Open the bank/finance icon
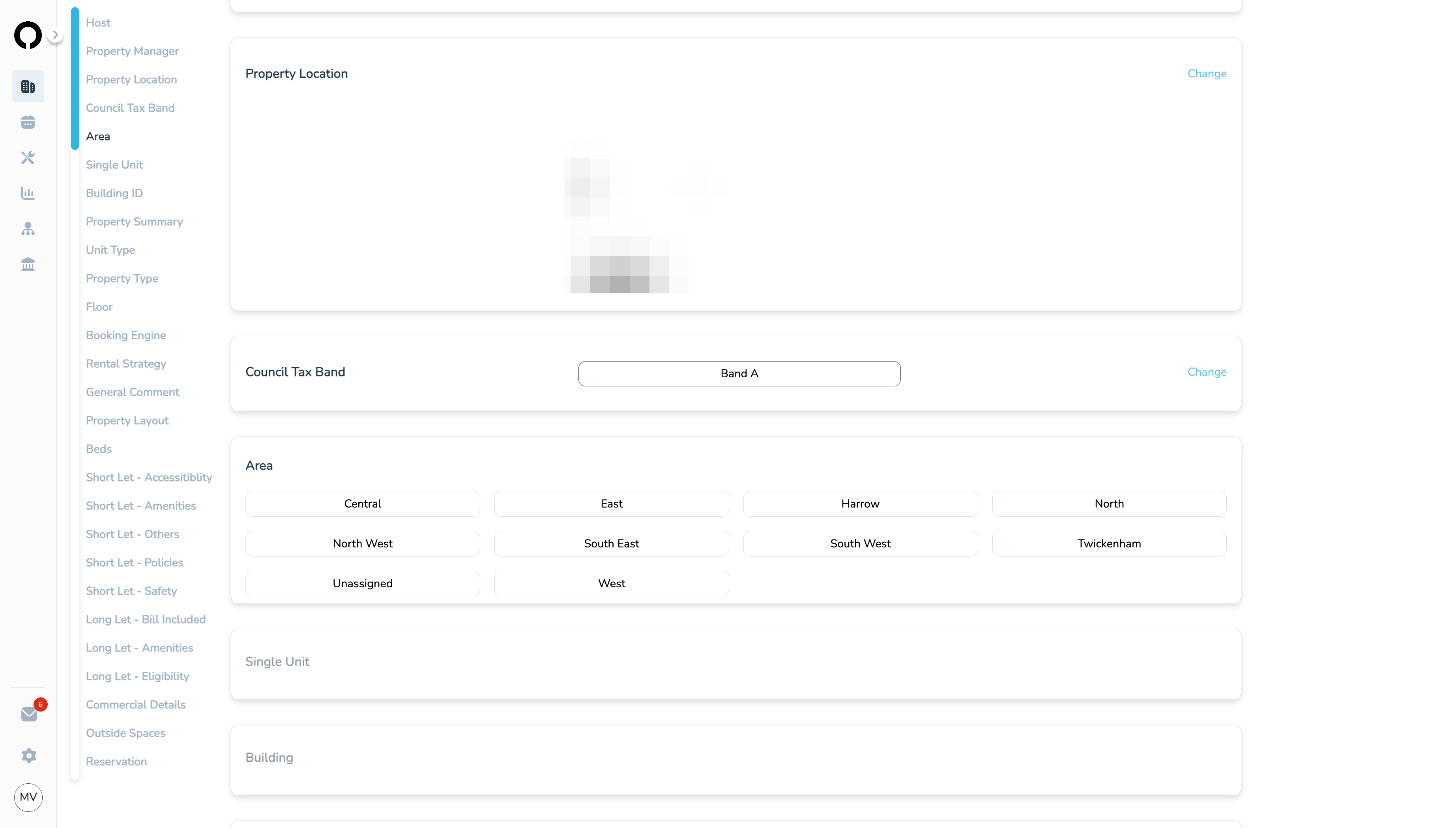The image size is (1456, 828). click(28, 264)
